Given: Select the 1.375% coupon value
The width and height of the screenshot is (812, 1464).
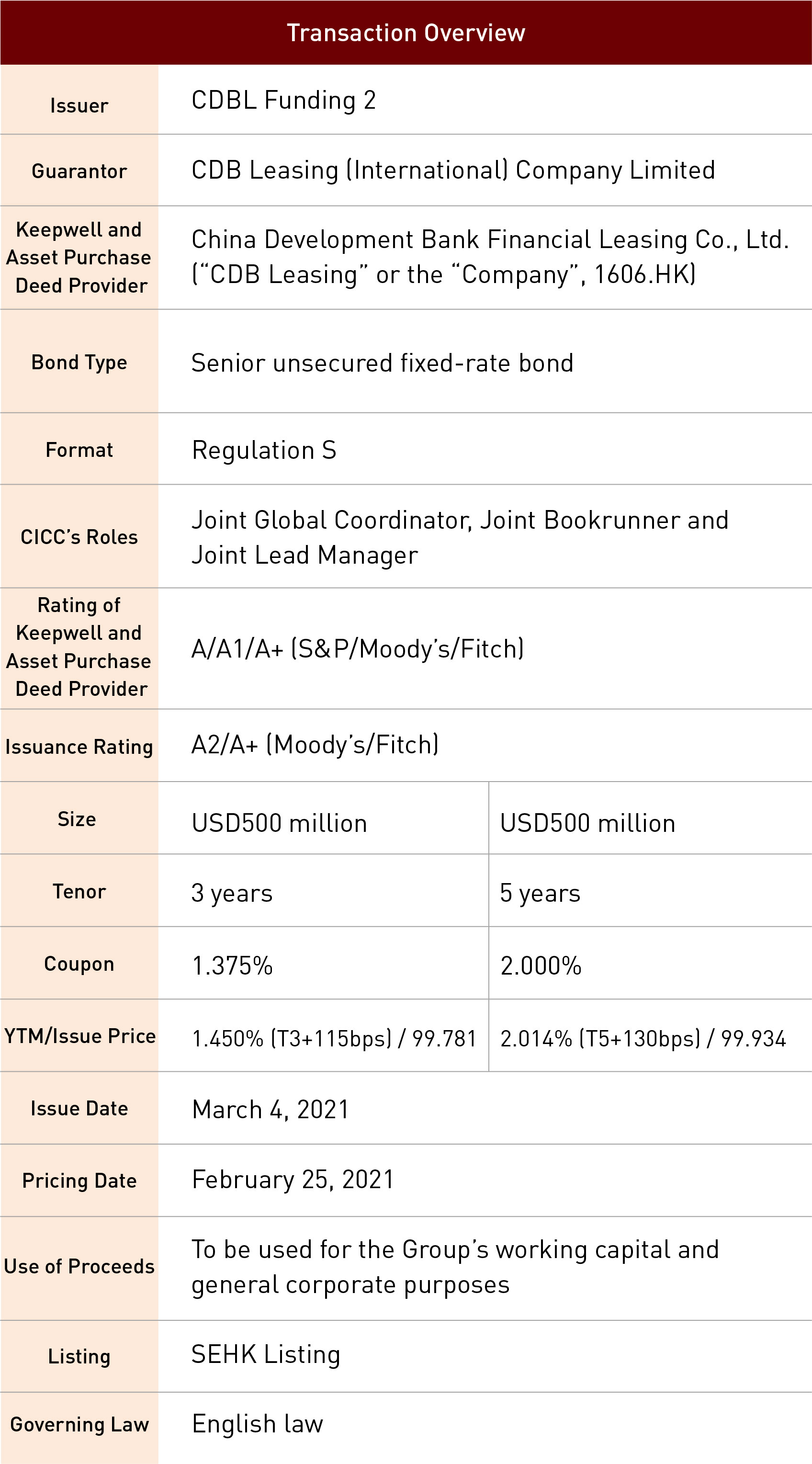Looking at the screenshot, I should (x=232, y=965).
